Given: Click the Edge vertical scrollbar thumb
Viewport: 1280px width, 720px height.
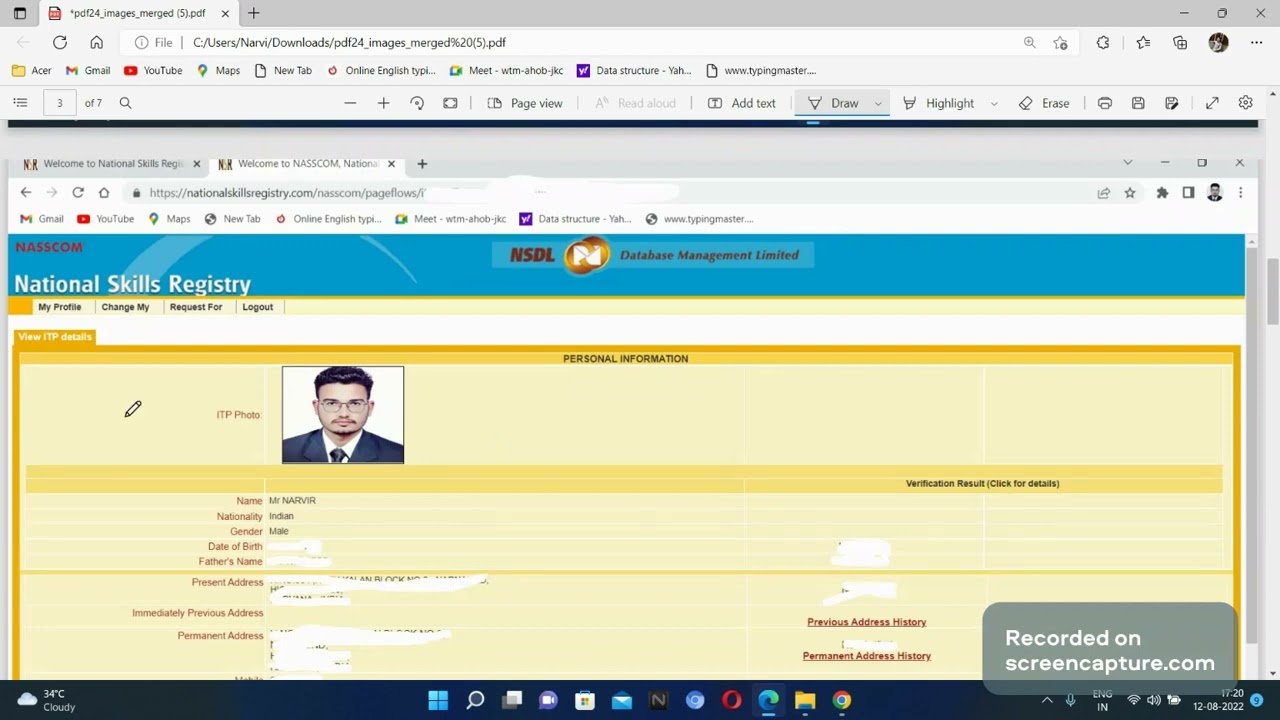Looking at the screenshot, I should pyautogui.click(x=1272, y=290).
